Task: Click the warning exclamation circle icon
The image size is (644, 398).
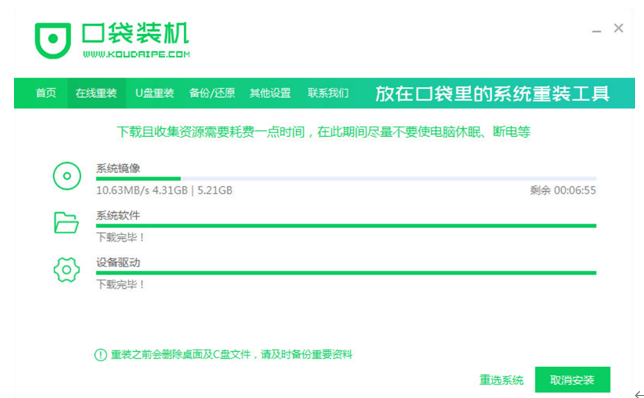Action: [100, 354]
